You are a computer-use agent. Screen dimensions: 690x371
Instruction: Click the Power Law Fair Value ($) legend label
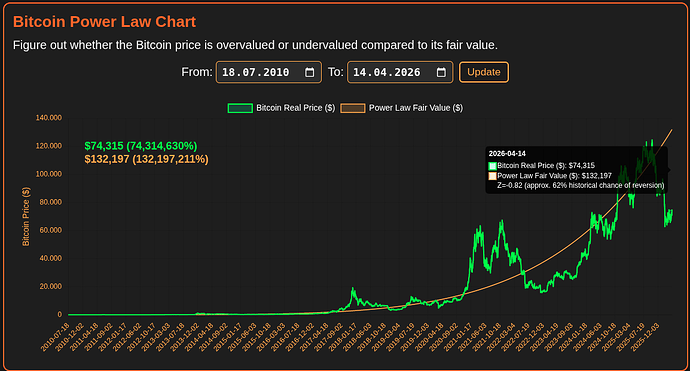[416, 108]
